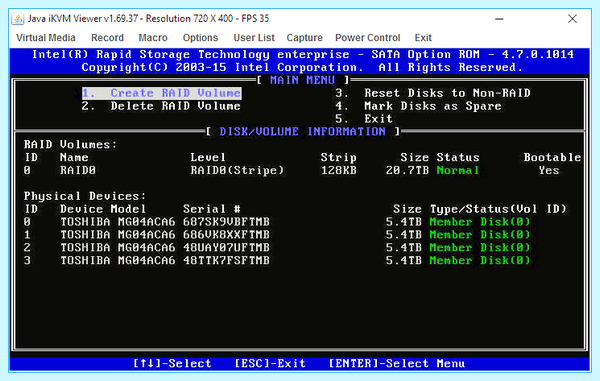
Task: Click serial 687SK9VBFTMB
Action: click(226, 222)
